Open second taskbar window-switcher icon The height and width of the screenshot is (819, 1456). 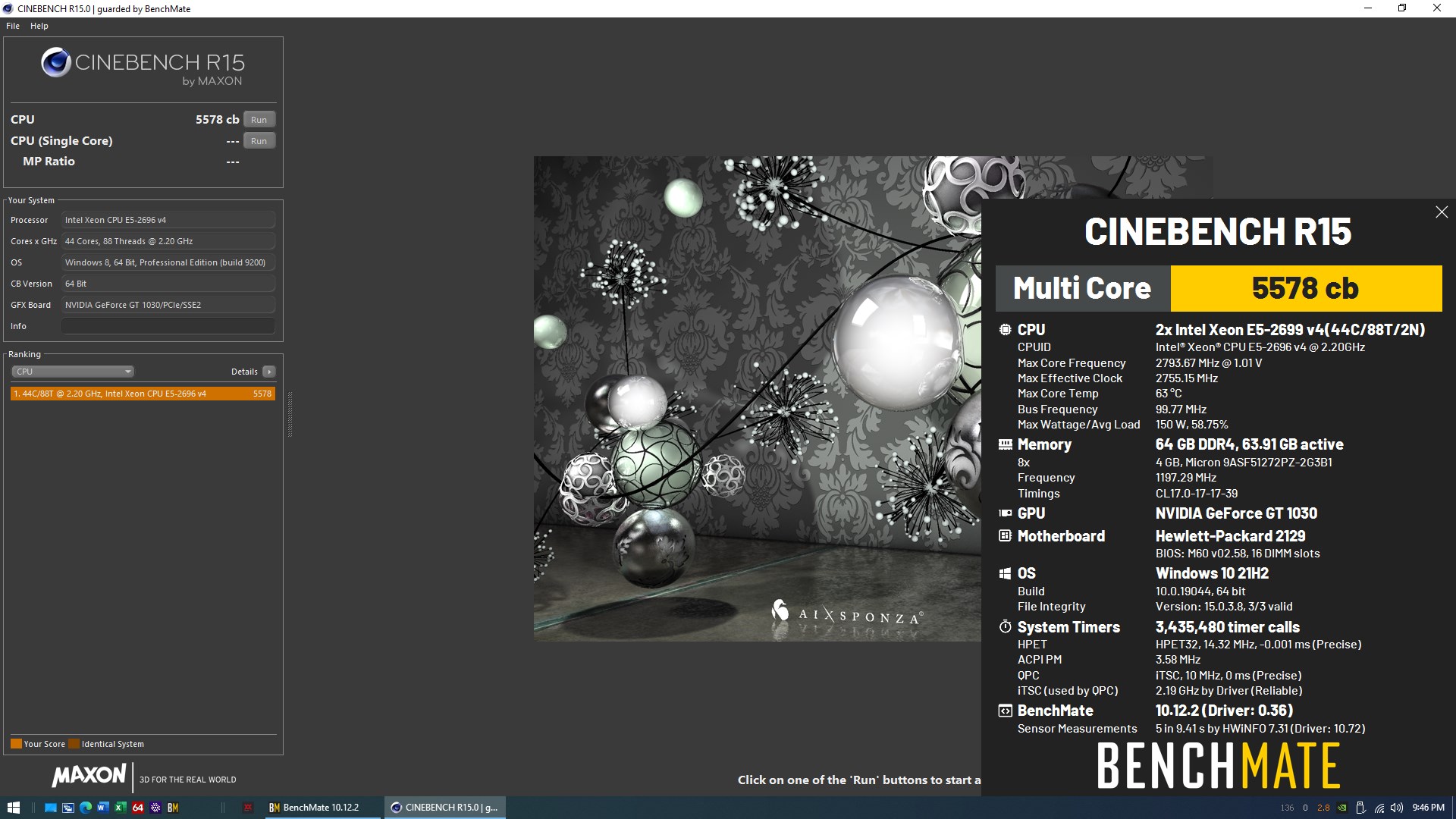[68, 808]
